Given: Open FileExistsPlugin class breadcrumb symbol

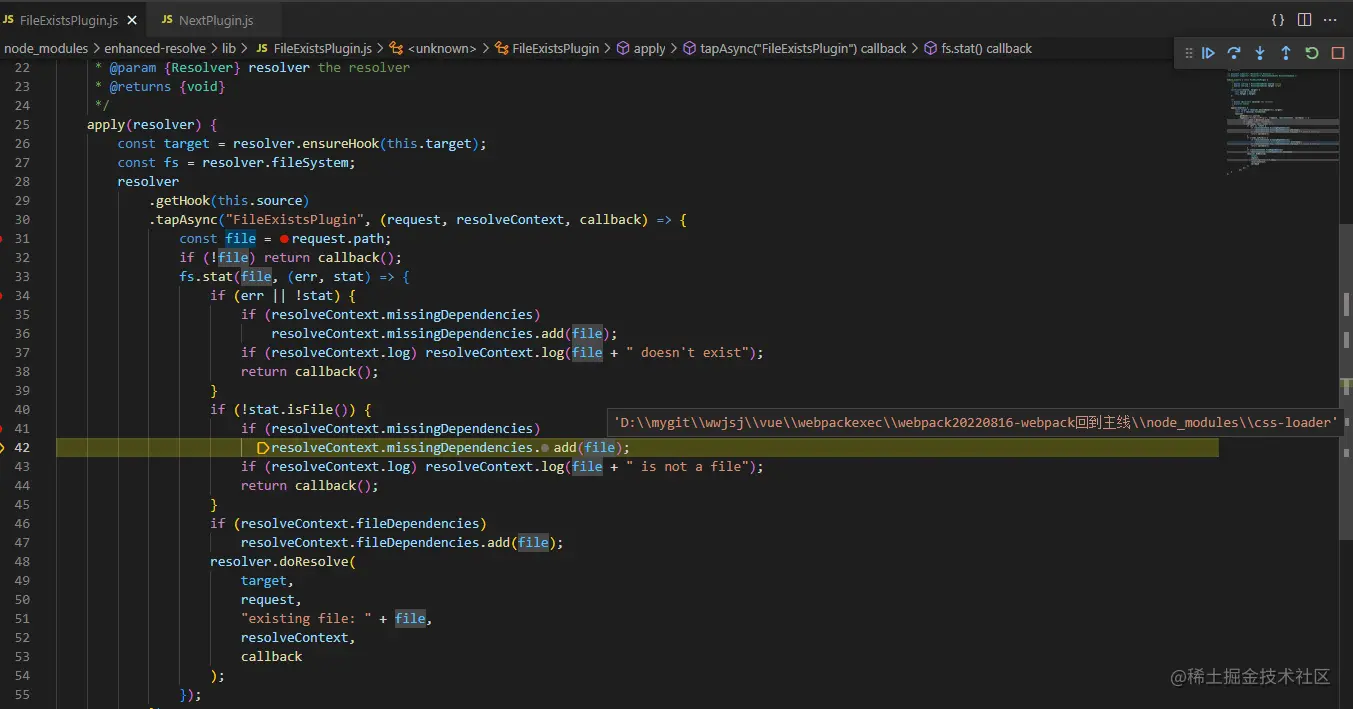Looking at the screenshot, I should tap(547, 48).
